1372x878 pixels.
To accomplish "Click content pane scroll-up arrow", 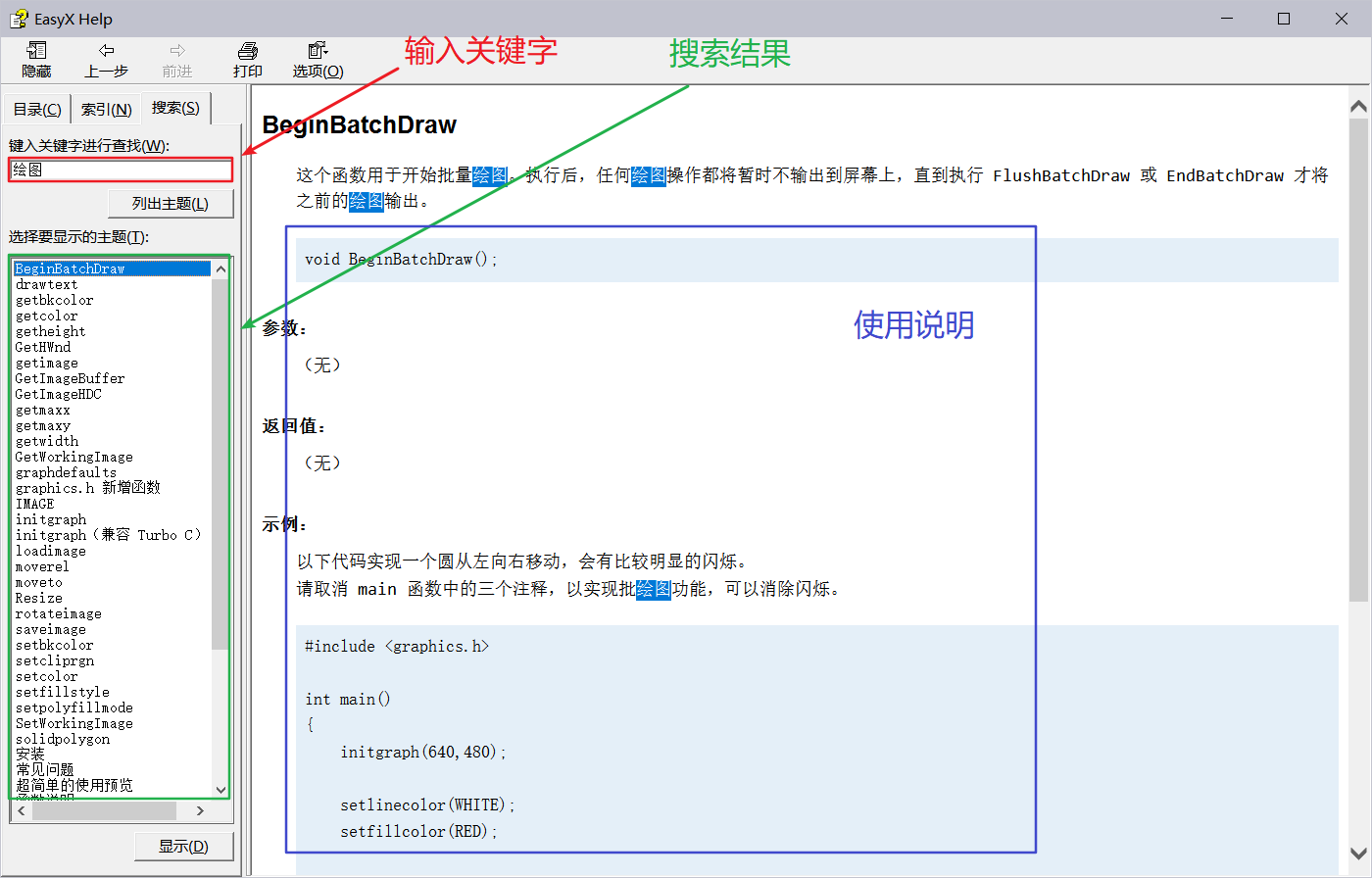I will coord(1357,105).
